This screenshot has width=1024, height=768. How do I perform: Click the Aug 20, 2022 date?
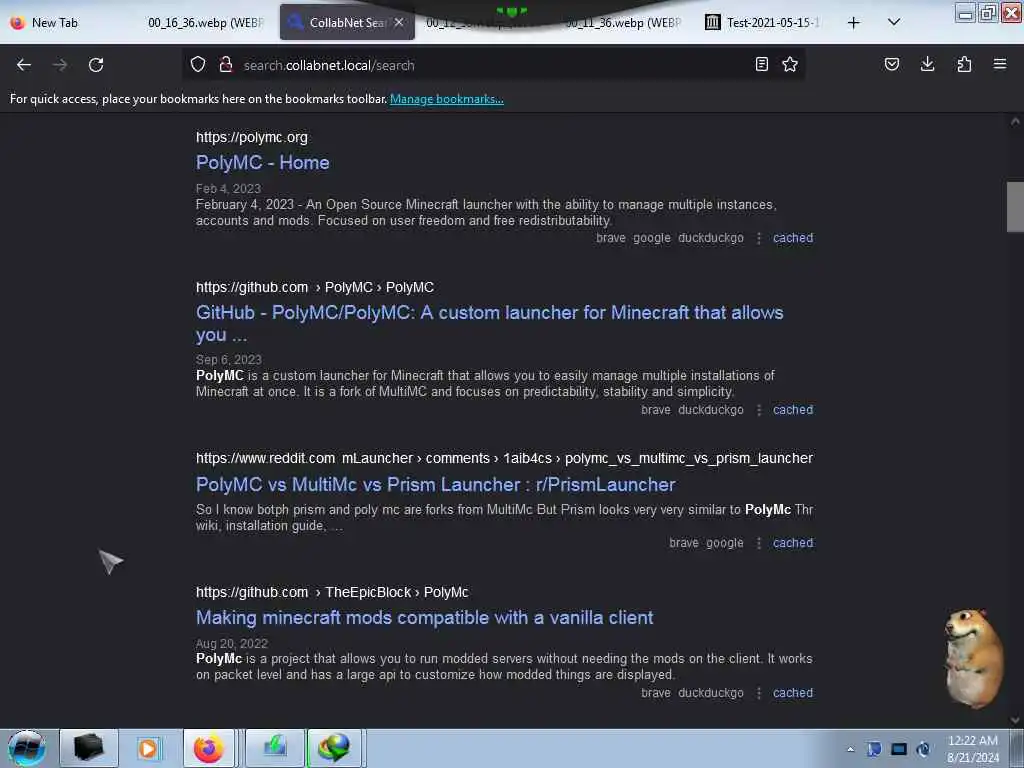tap(232, 644)
